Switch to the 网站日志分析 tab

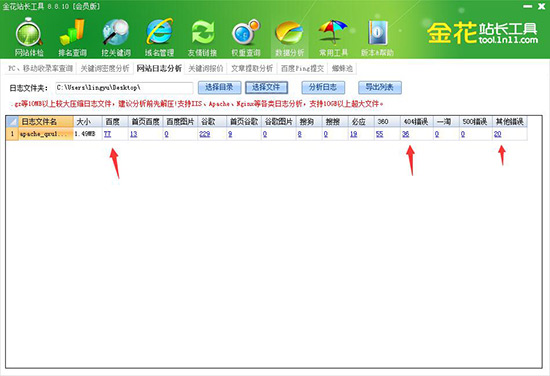tap(159, 68)
